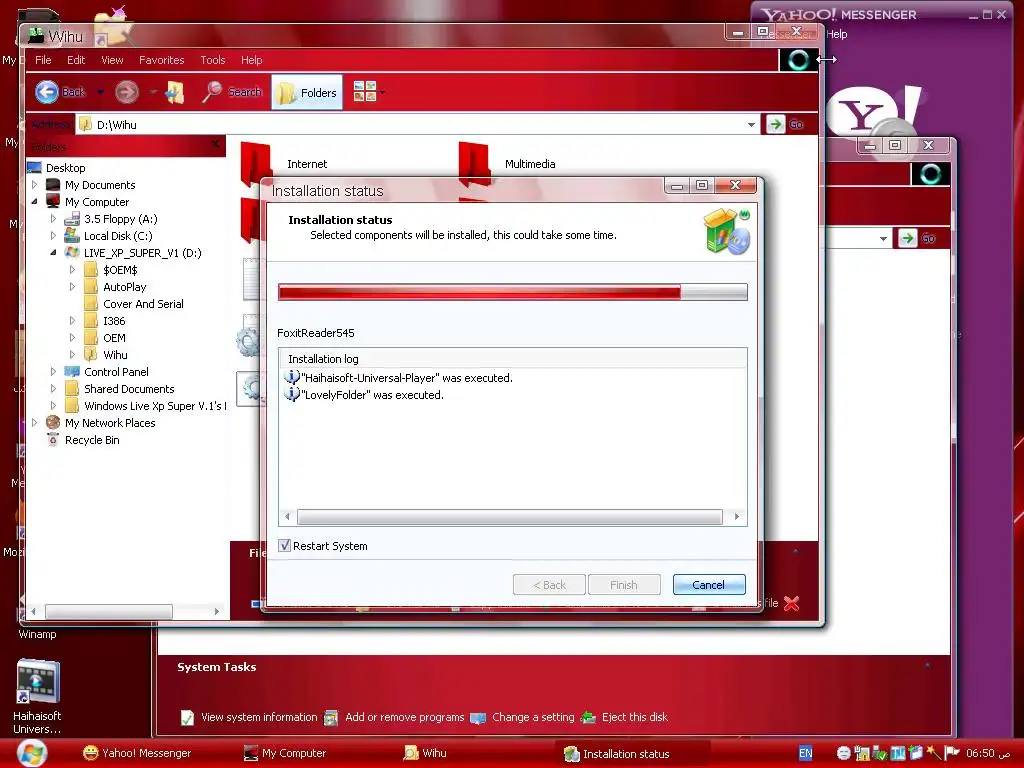The image size is (1024, 768).
Task: Click the Wihu folder icon in tree
Action: (91, 355)
